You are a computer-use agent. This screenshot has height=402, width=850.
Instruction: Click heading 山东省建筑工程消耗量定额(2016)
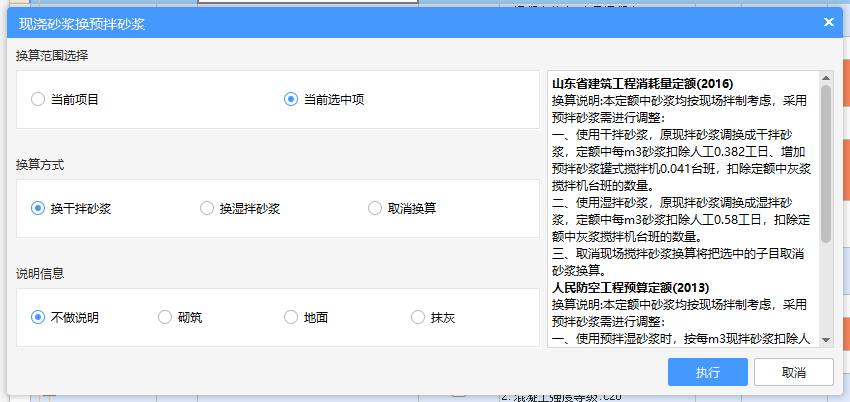click(642, 84)
